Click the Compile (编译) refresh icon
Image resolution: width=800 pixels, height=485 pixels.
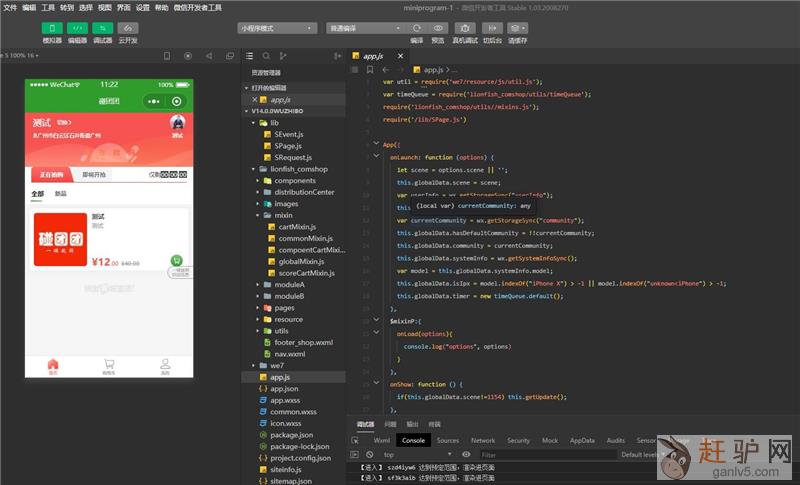coord(416,28)
